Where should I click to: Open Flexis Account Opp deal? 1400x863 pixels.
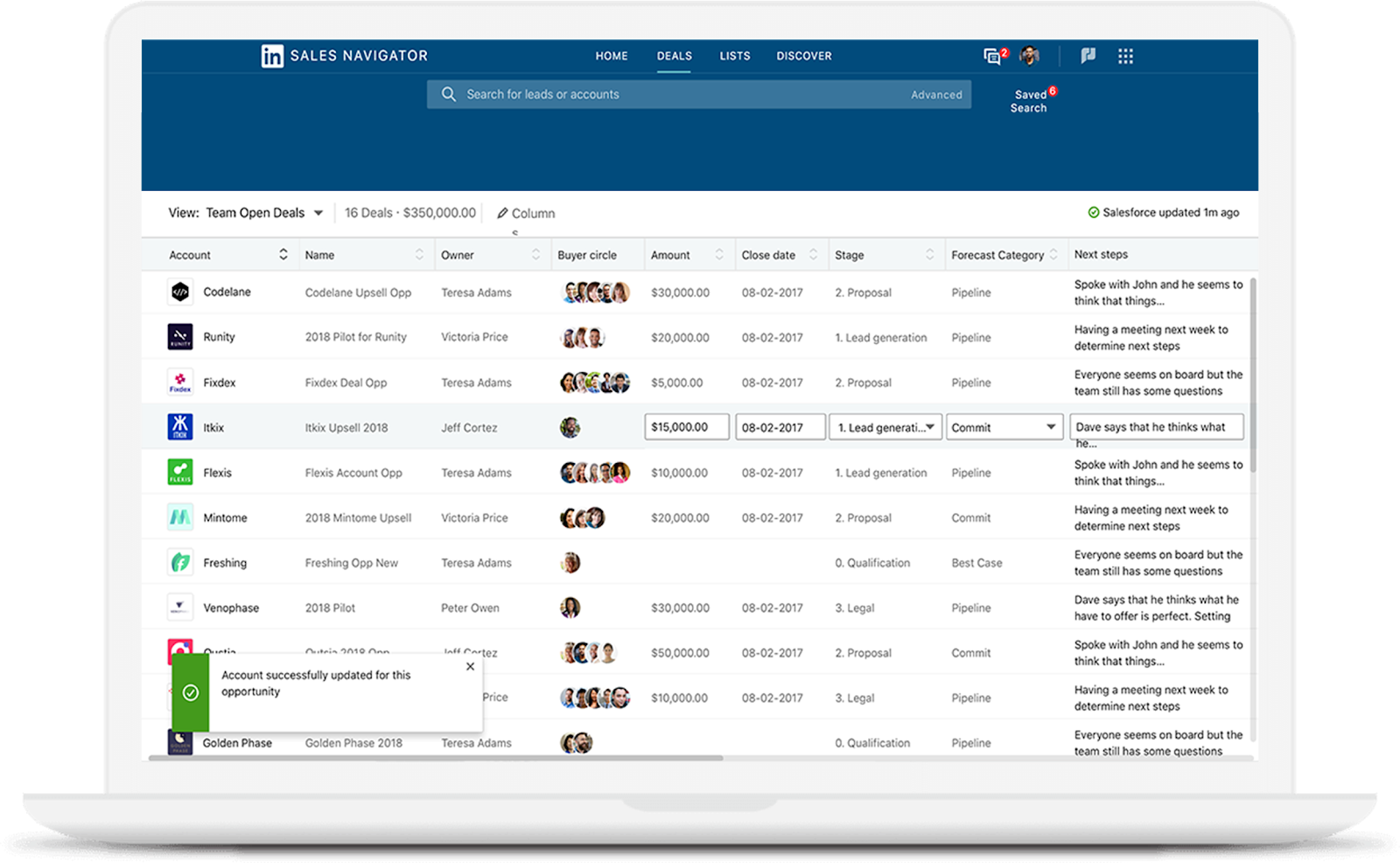tap(353, 473)
